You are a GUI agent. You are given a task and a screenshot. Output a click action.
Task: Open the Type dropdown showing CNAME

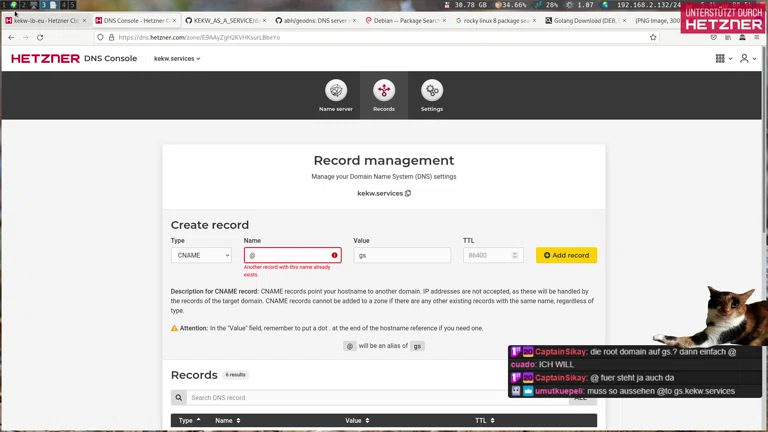click(x=201, y=255)
